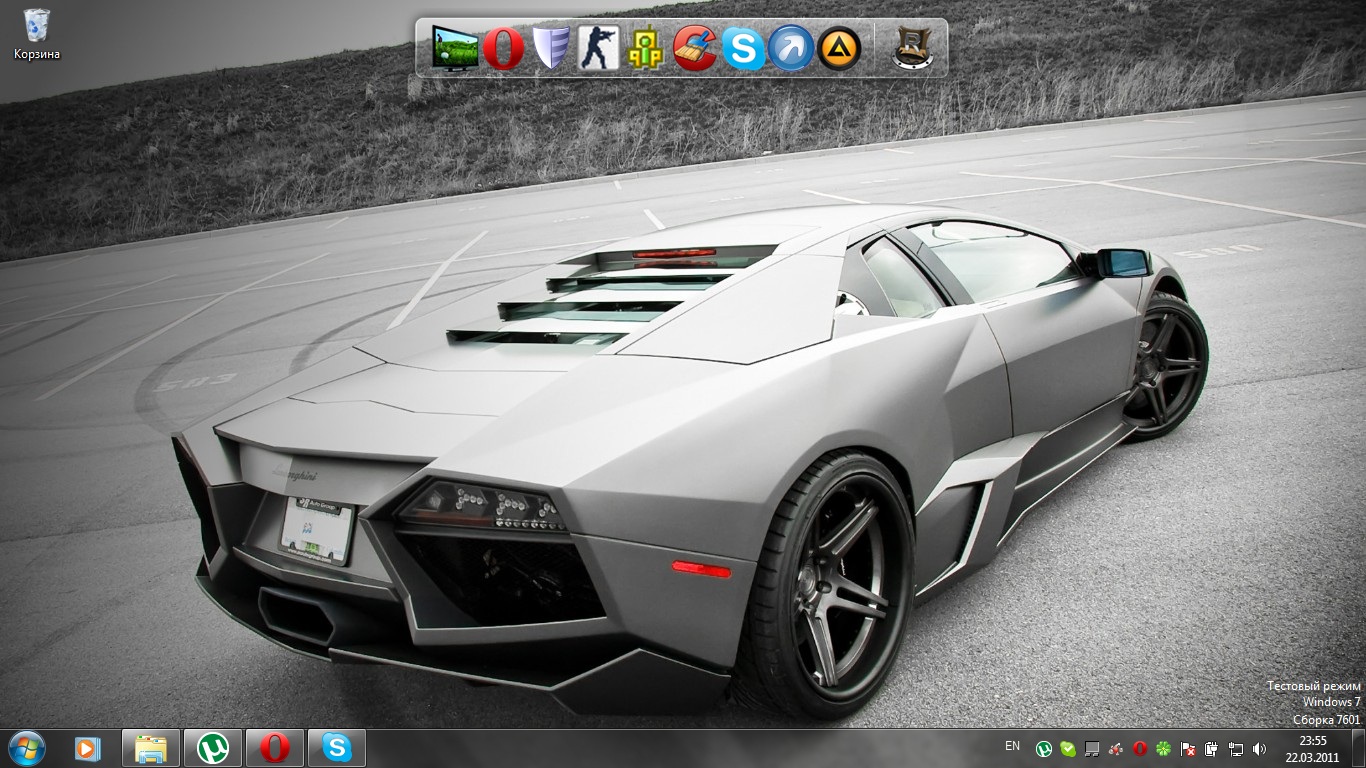Open Skype from the top dock
Viewport: 1366px width, 768px height.
(x=743, y=48)
